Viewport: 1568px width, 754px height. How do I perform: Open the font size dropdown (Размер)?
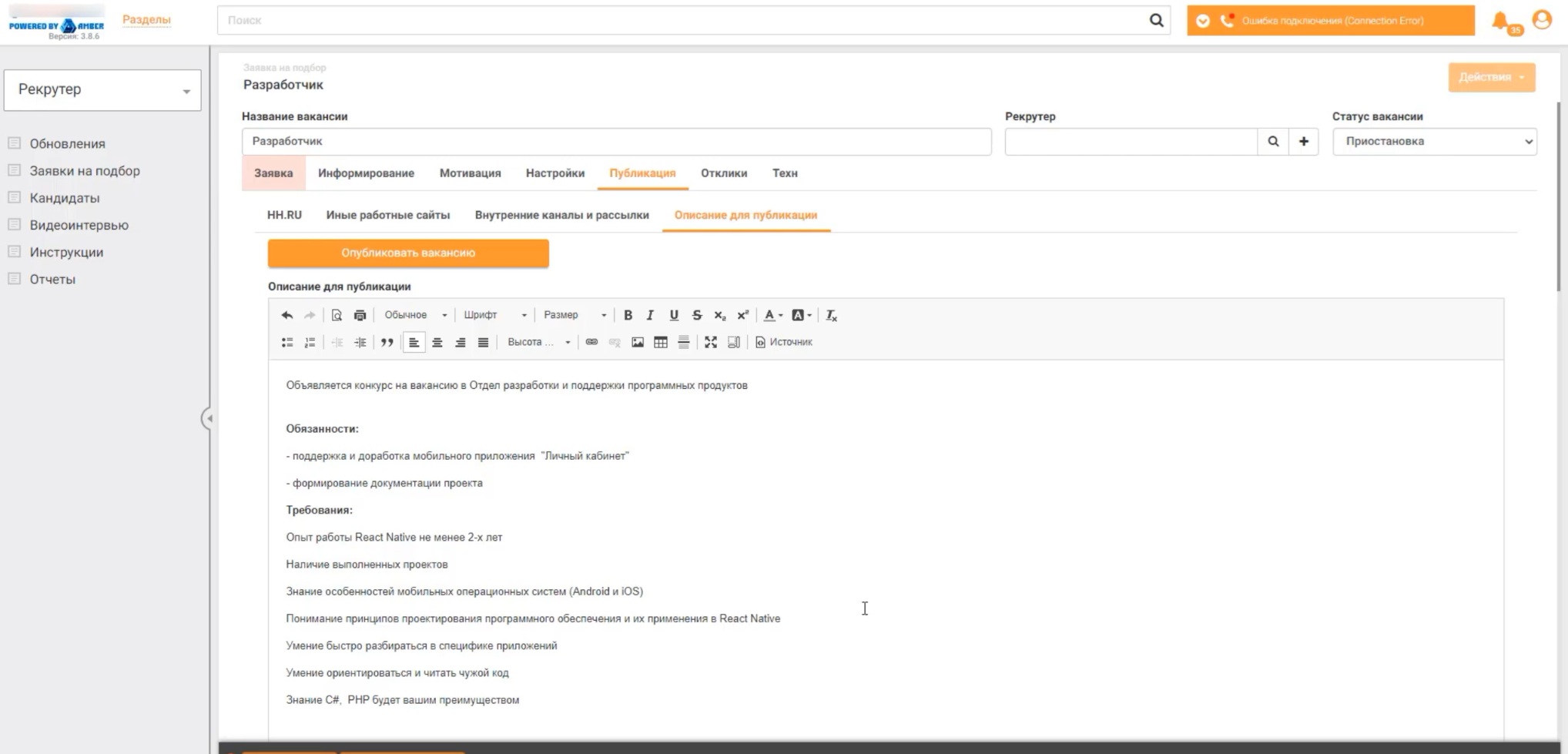click(575, 315)
